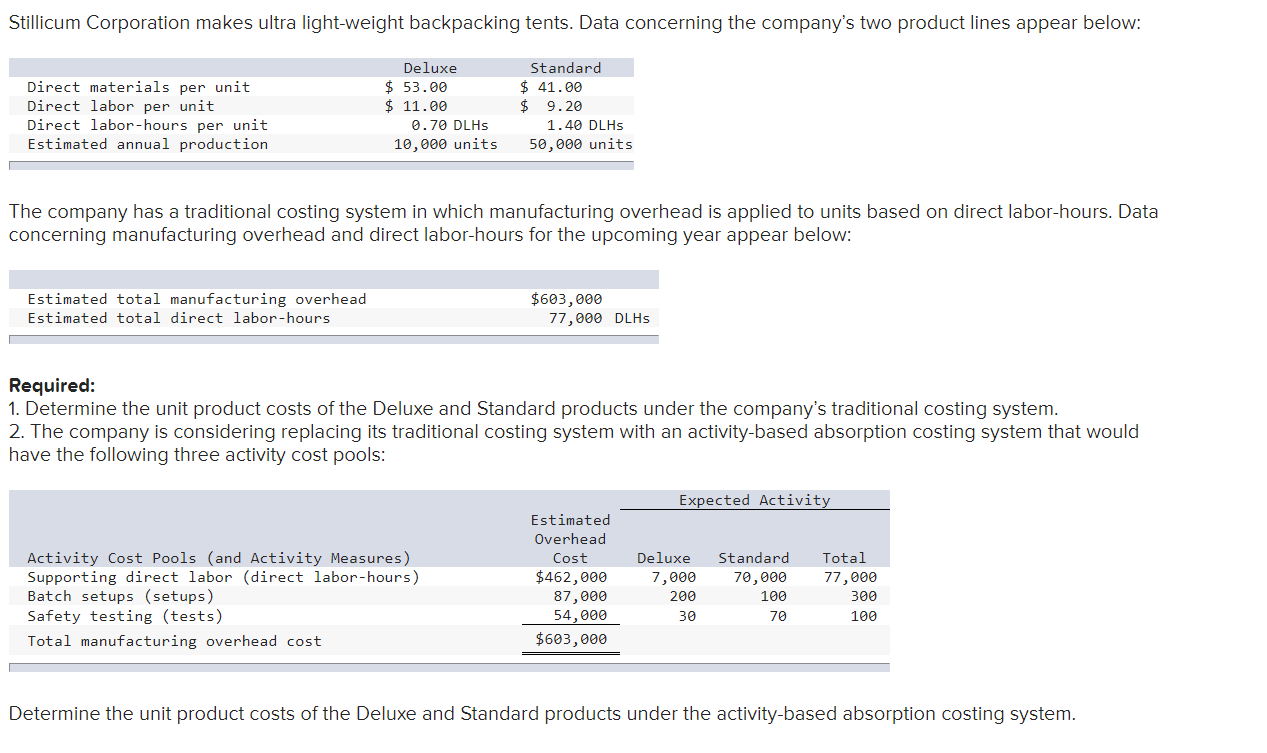
Task: Click the '300' total setups value
Action: click(x=863, y=596)
